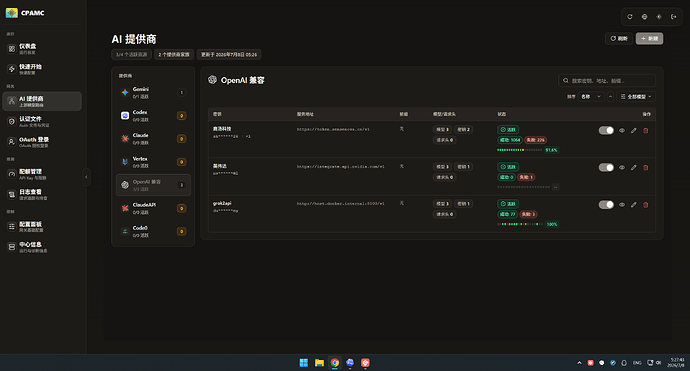Focus the provider search input field
This screenshot has width=690, height=371.
pos(607,81)
